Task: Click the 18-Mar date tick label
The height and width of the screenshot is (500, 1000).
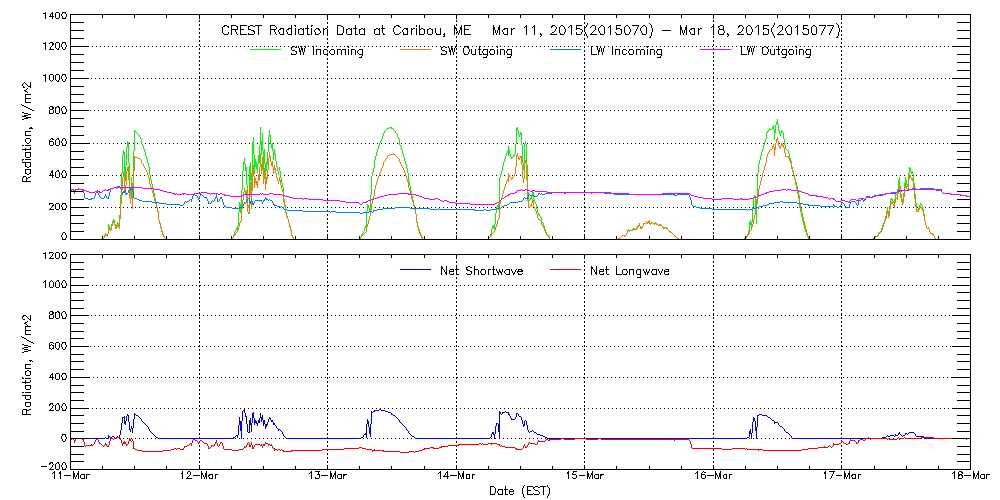Action: pos(969,476)
